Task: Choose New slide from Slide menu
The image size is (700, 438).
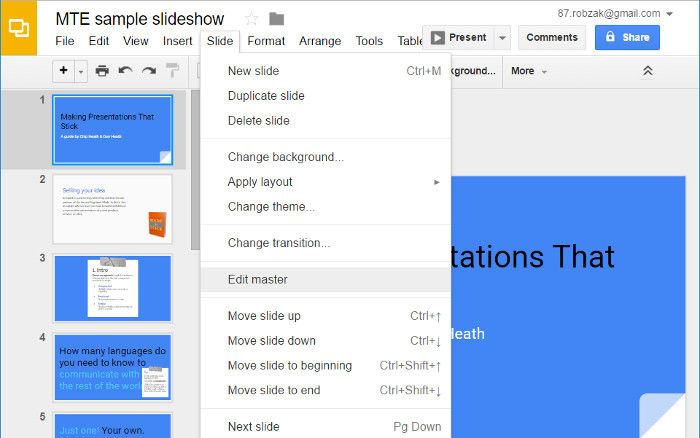Action: (x=326, y=71)
